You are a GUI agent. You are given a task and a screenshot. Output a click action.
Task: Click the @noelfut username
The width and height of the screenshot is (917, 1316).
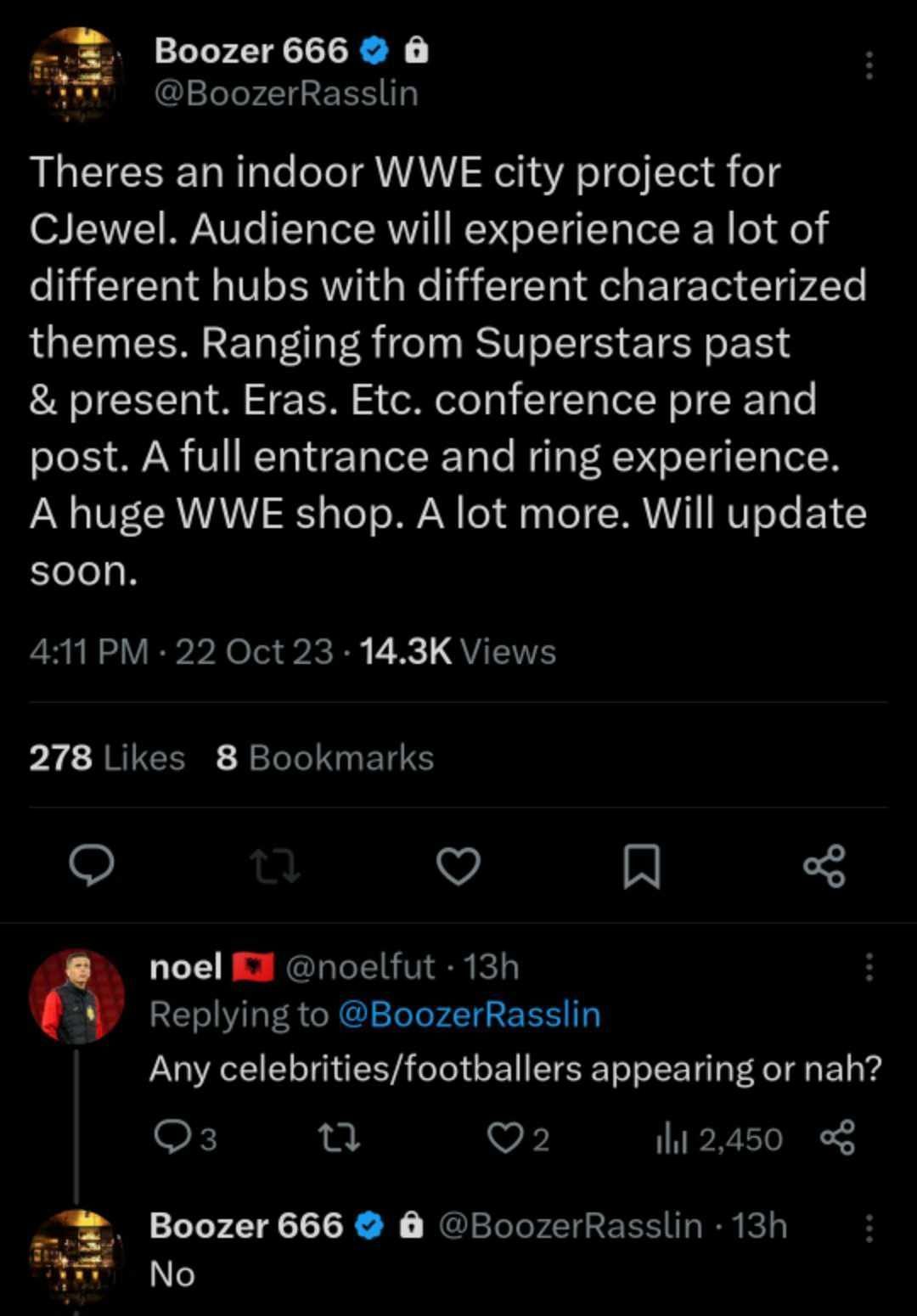360,967
